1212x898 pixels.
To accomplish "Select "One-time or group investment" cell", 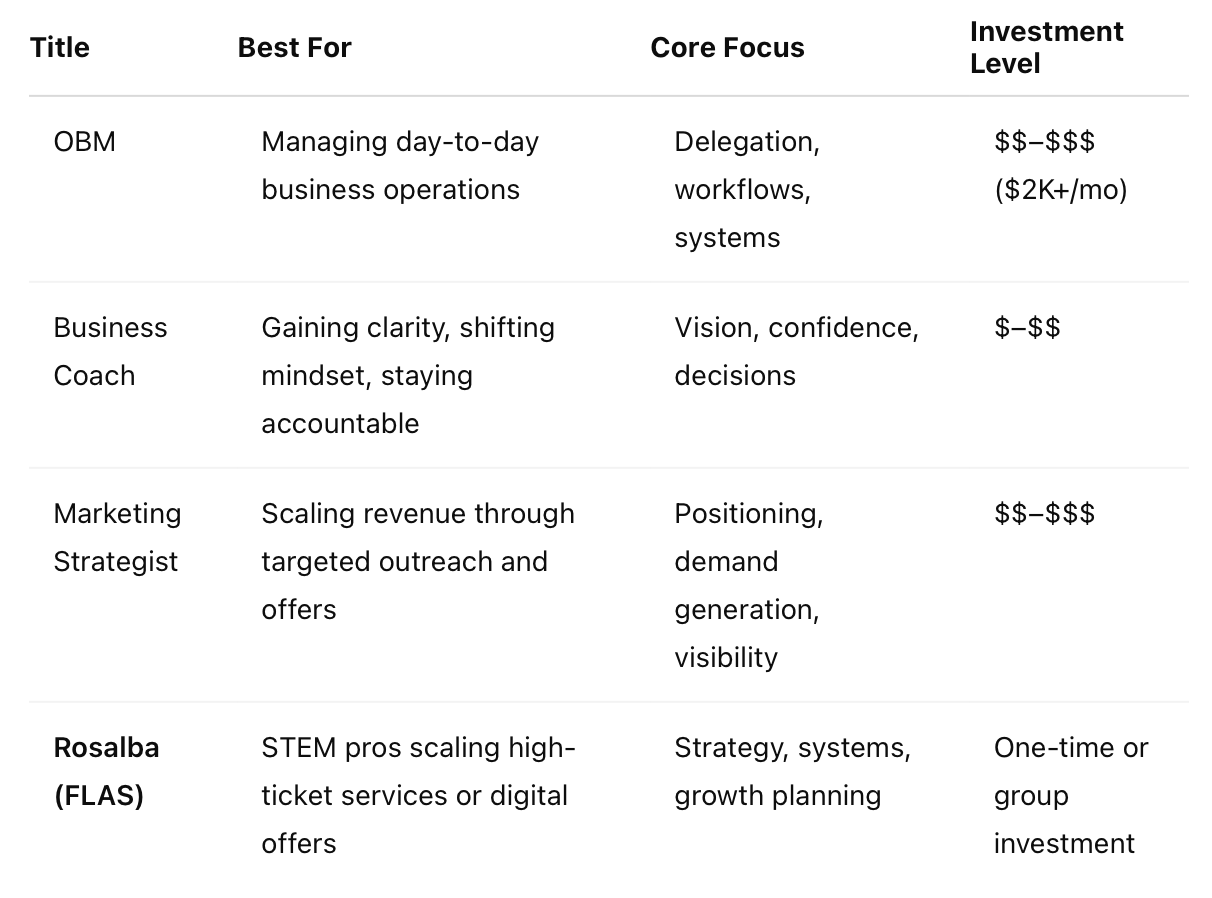I will pos(1070,795).
